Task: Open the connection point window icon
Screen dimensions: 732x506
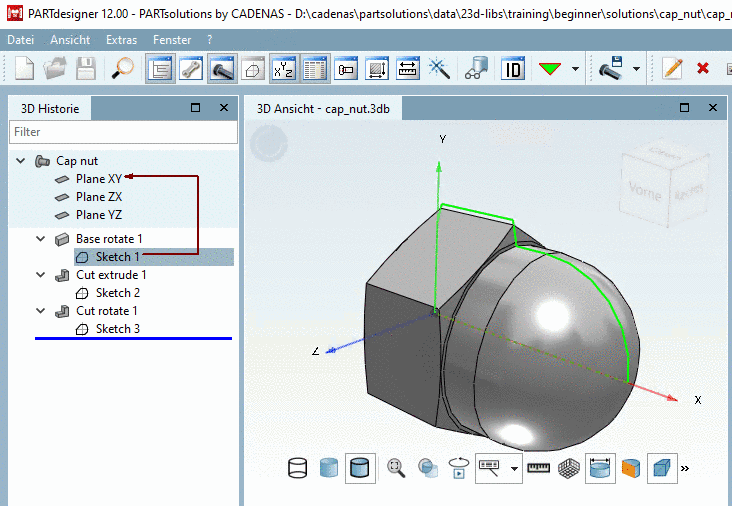Action: 346,69
